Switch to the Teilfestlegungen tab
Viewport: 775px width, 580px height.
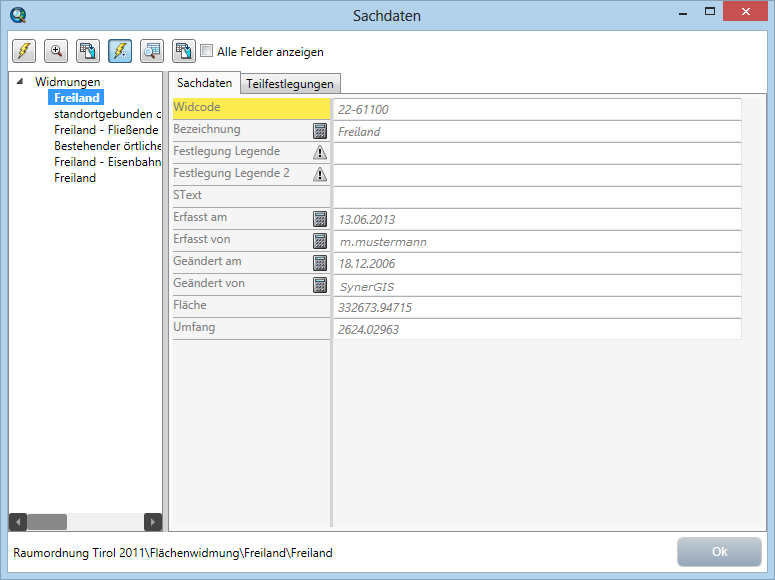tap(292, 84)
